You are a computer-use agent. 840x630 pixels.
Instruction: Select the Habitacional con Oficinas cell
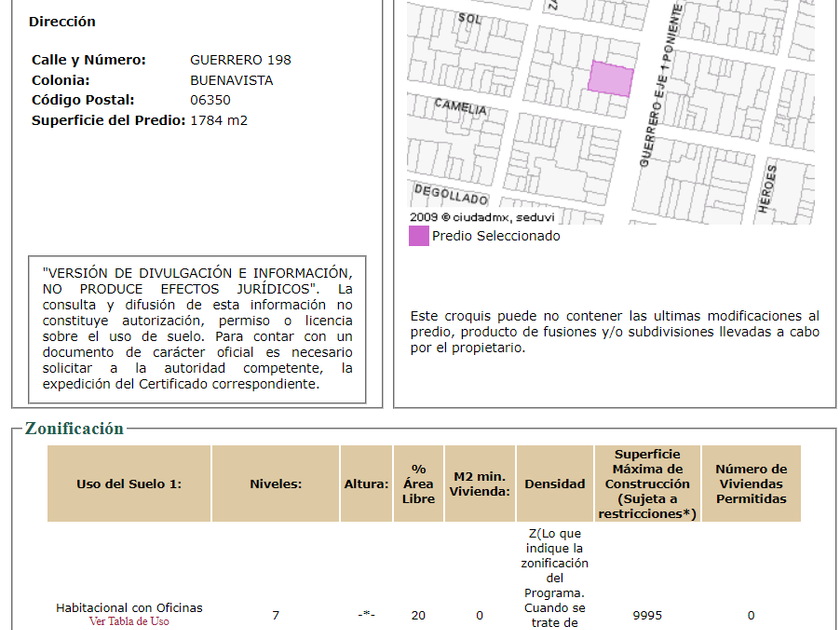click(x=129, y=608)
